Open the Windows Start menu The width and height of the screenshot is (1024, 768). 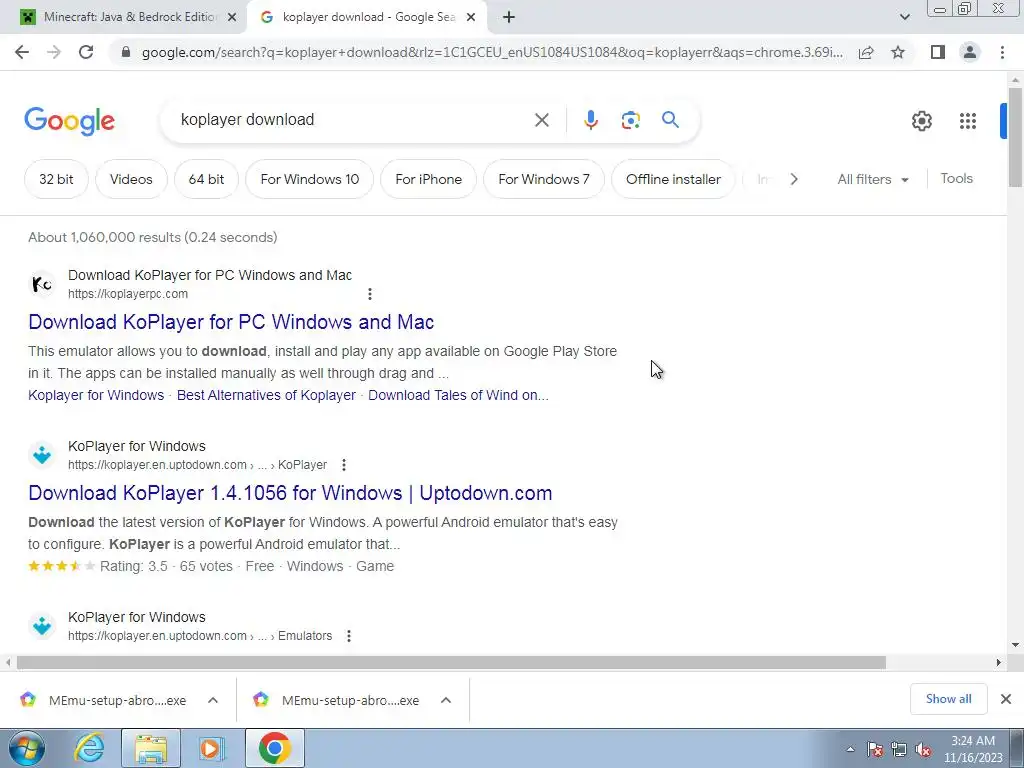26,748
